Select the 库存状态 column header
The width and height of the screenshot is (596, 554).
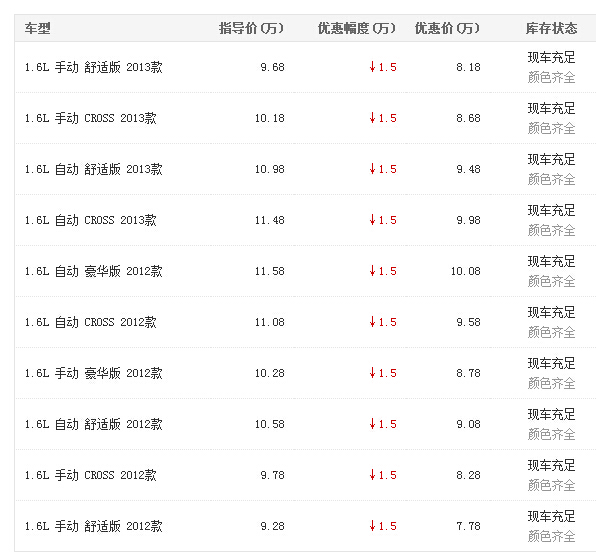coord(552,28)
